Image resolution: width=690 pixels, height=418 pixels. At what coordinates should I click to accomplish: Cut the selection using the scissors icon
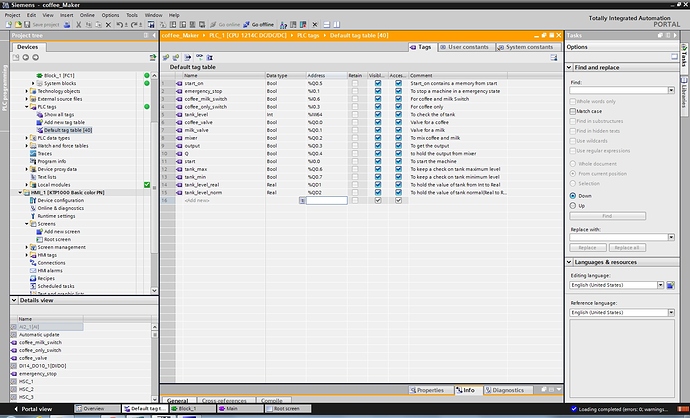[x=78, y=25]
